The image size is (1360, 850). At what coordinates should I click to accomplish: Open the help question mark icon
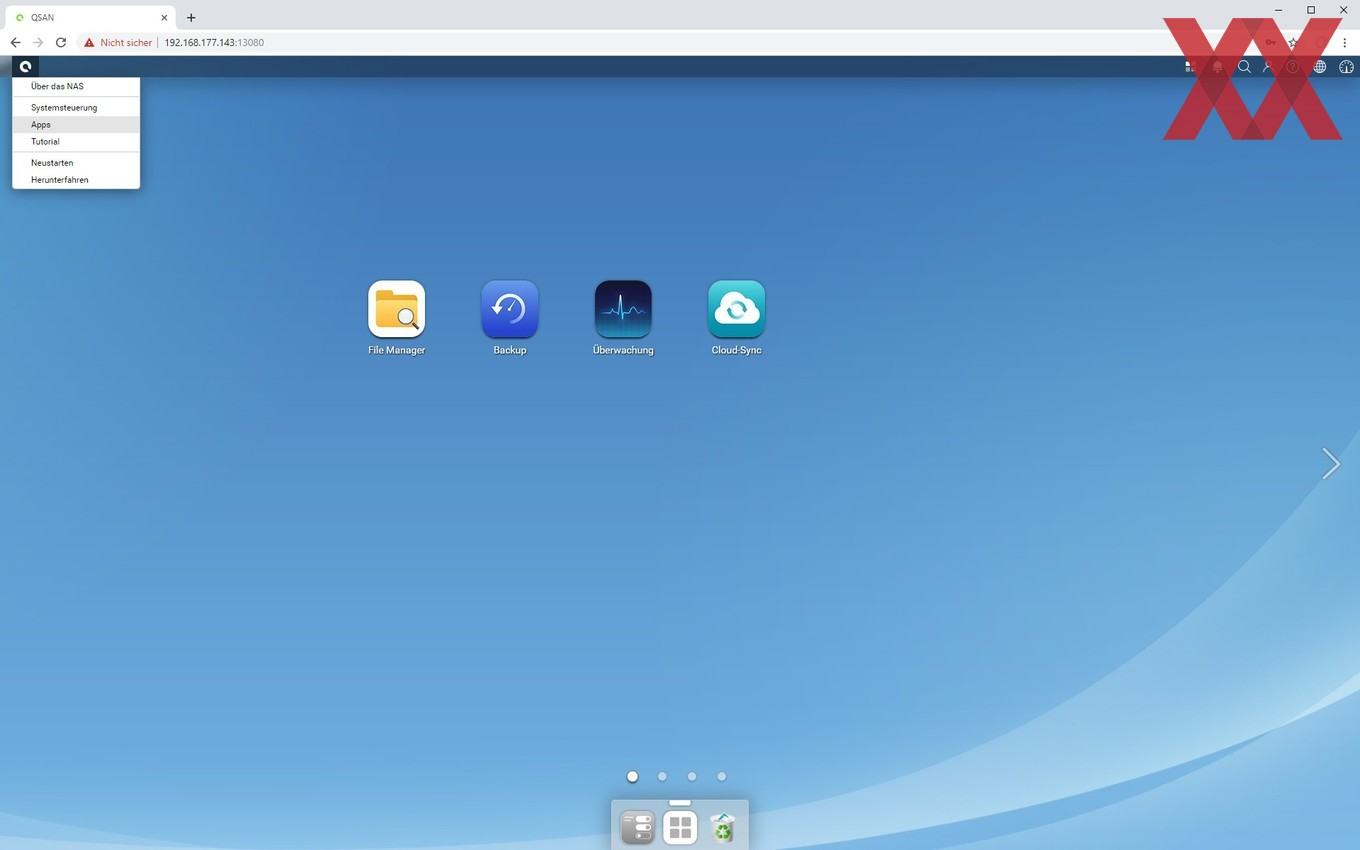(1293, 67)
